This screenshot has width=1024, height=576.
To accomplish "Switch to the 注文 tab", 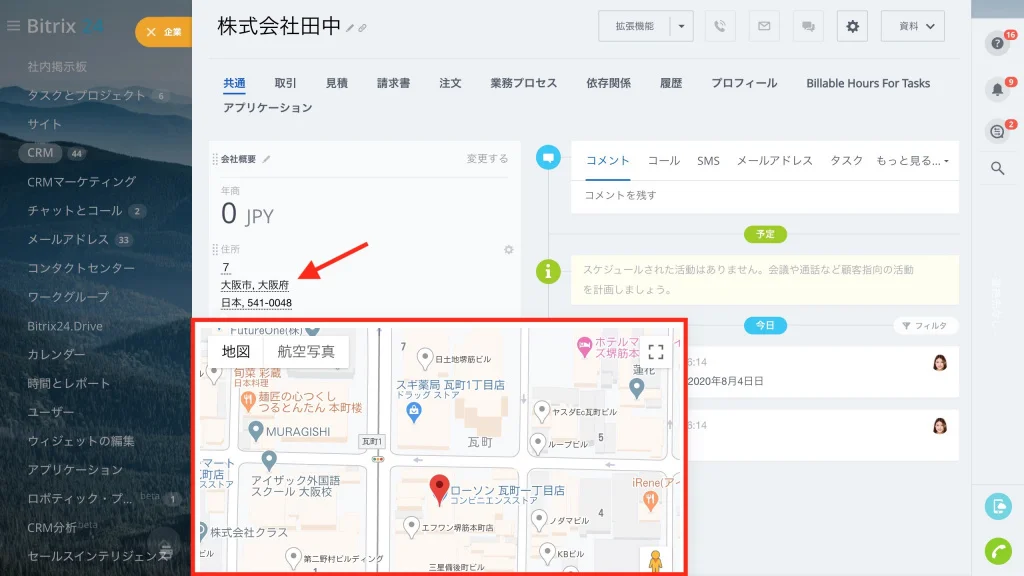I will [450, 84].
